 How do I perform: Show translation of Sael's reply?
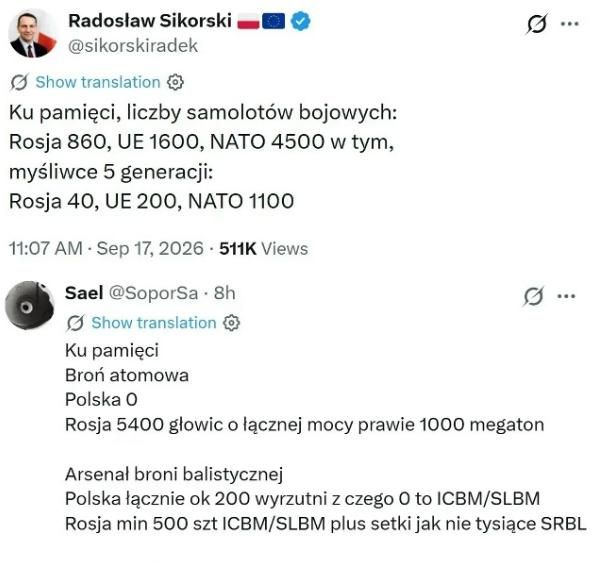[x=154, y=323]
